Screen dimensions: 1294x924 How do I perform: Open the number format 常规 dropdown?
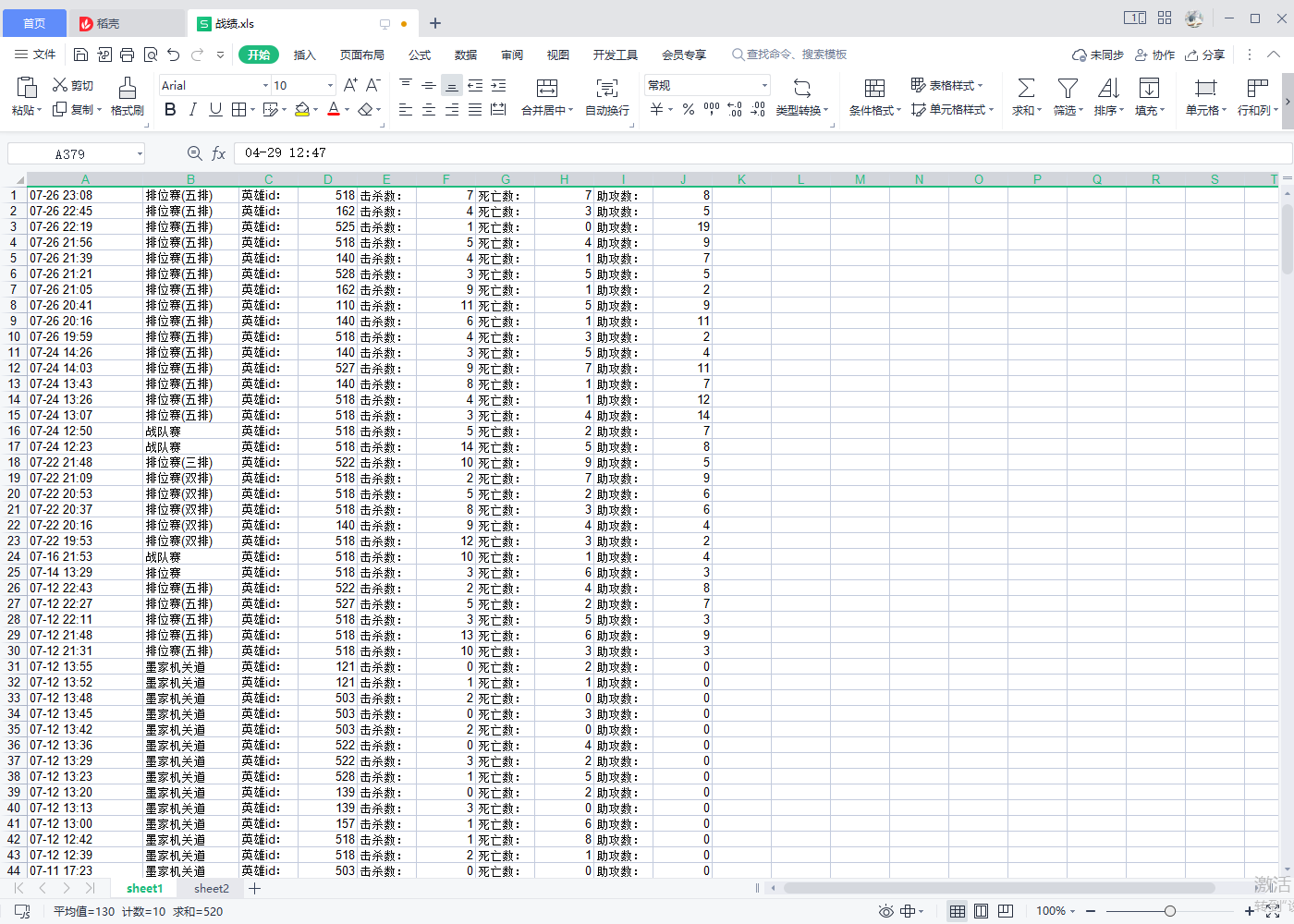[x=764, y=85]
